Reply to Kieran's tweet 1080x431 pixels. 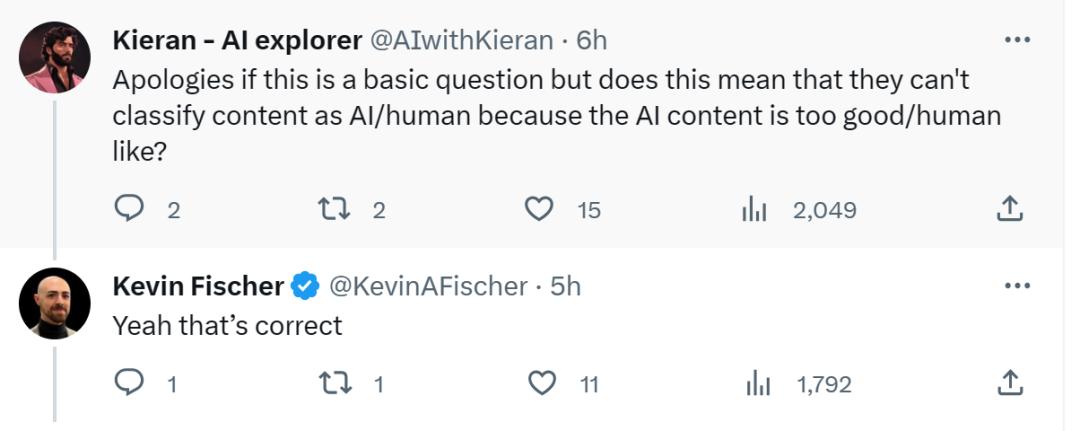point(130,208)
